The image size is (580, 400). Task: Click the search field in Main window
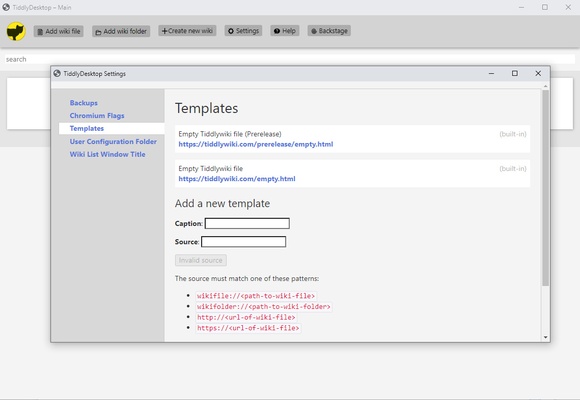coord(290,59)
